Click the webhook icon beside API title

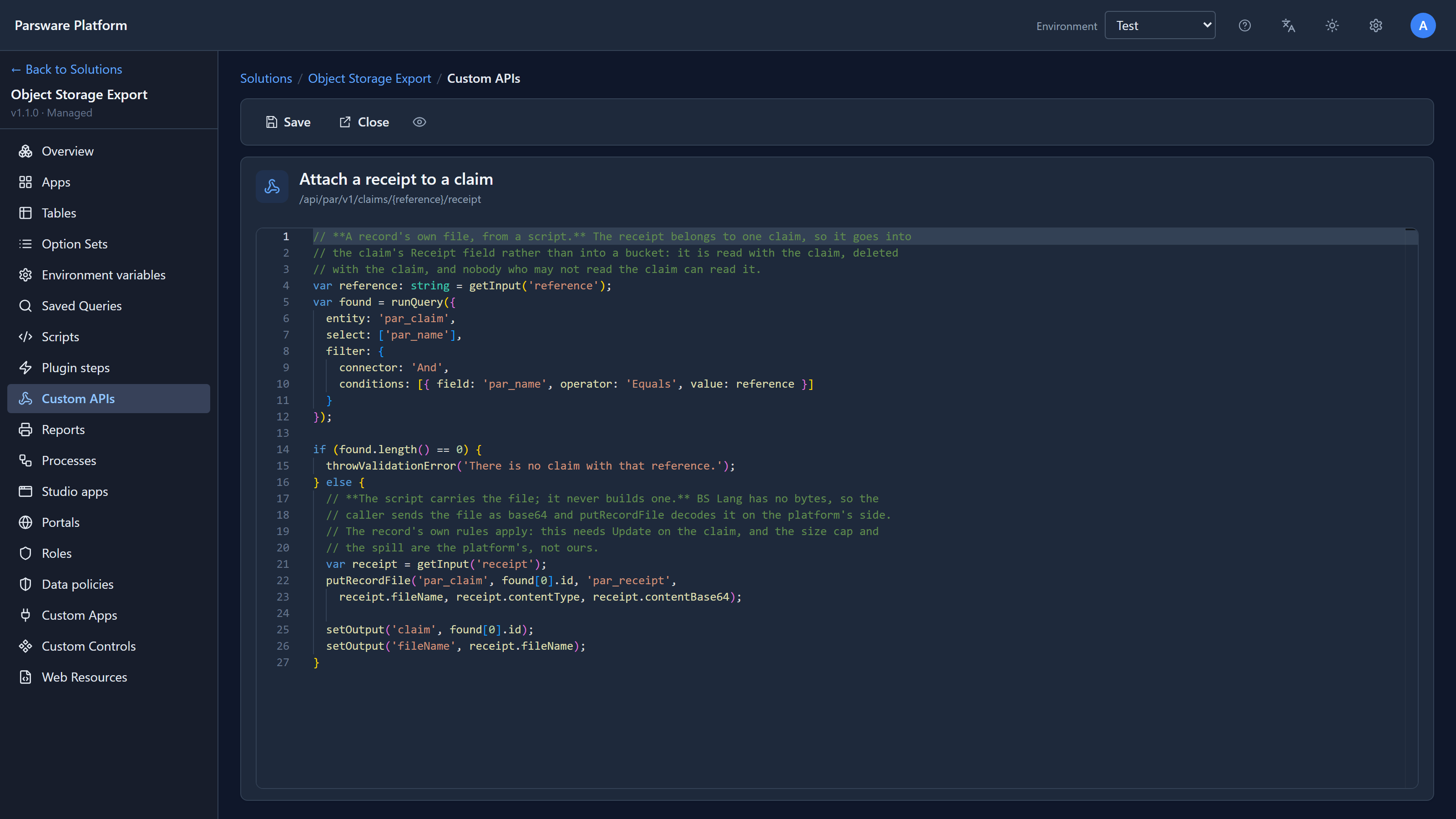(x=272, y=187)
